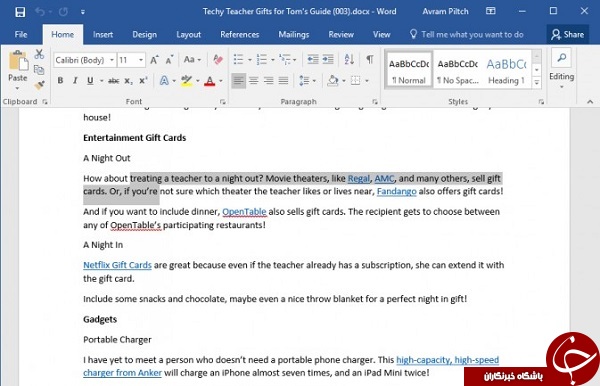Switch to the References tab
Screen dimensions: 600x386
[240, 34]
